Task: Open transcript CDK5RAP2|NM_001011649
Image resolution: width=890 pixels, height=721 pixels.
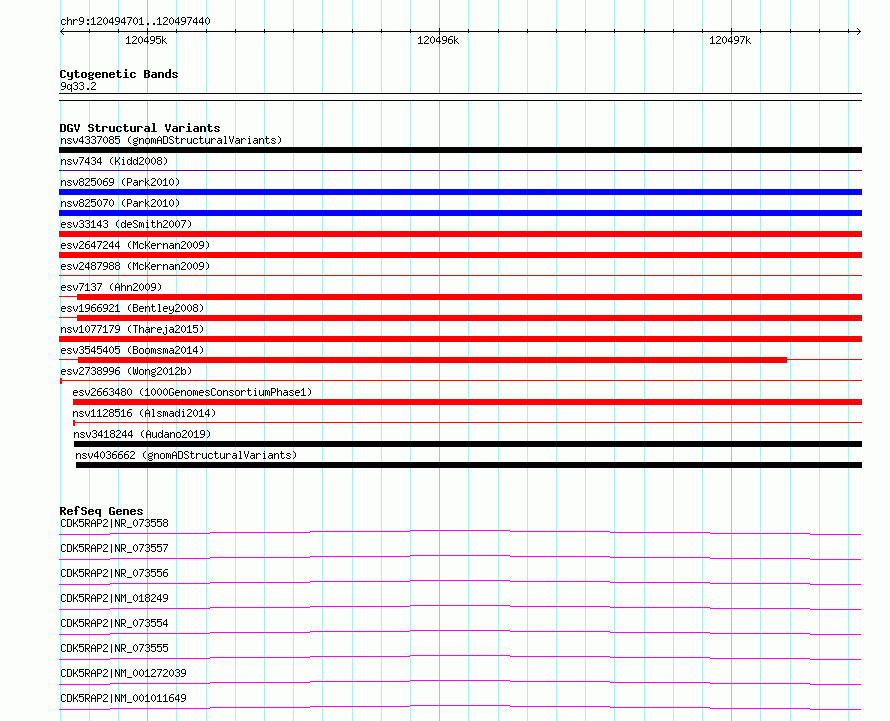Action: tap(123, 698)
